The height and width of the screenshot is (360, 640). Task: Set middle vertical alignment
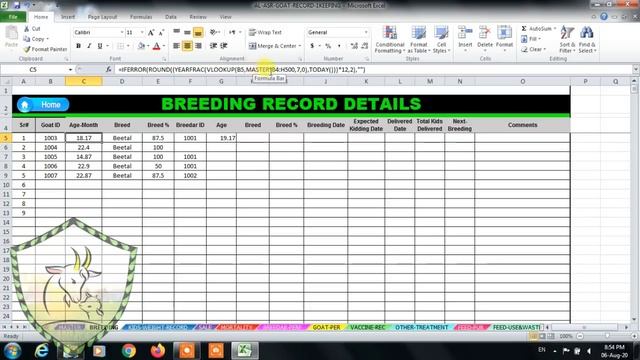click(x=187, y=32)
